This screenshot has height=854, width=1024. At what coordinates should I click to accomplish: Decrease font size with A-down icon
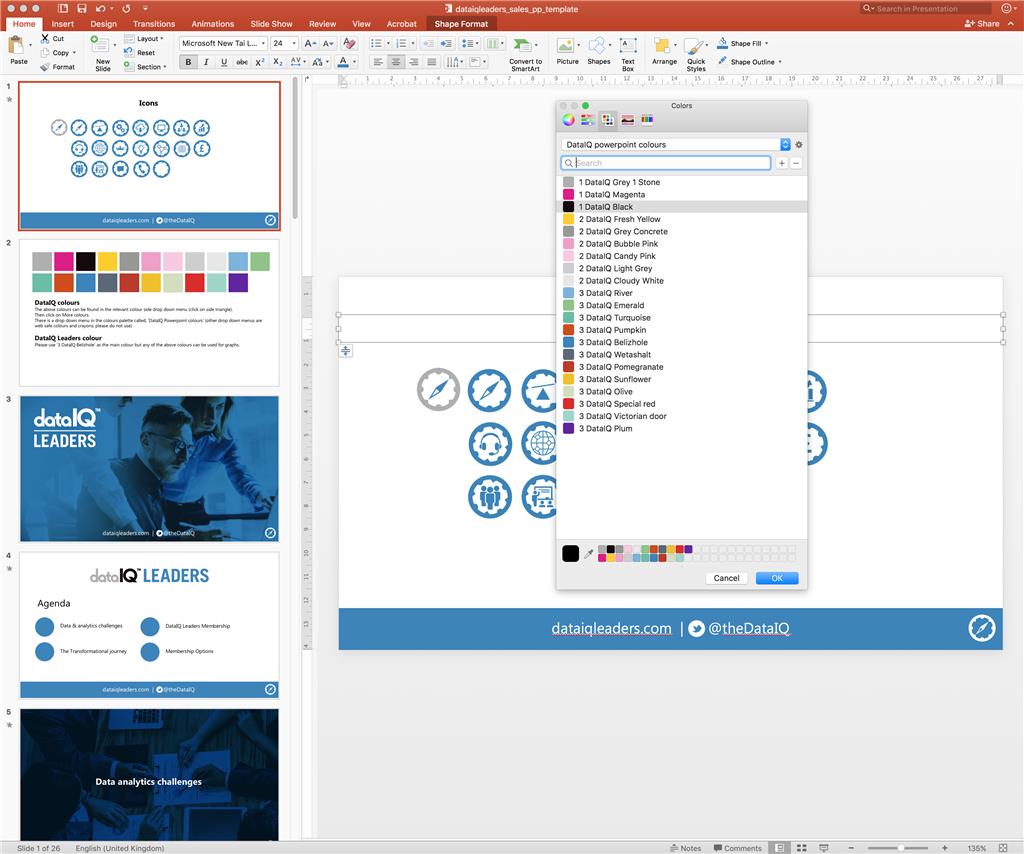coord(328,43)
